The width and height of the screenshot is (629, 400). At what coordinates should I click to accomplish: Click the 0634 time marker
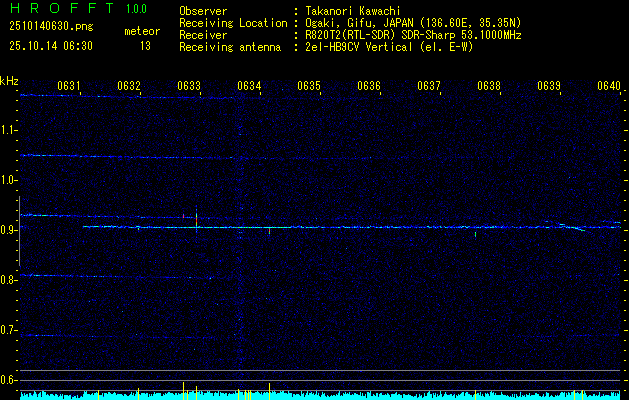click(x=249, y=86)
